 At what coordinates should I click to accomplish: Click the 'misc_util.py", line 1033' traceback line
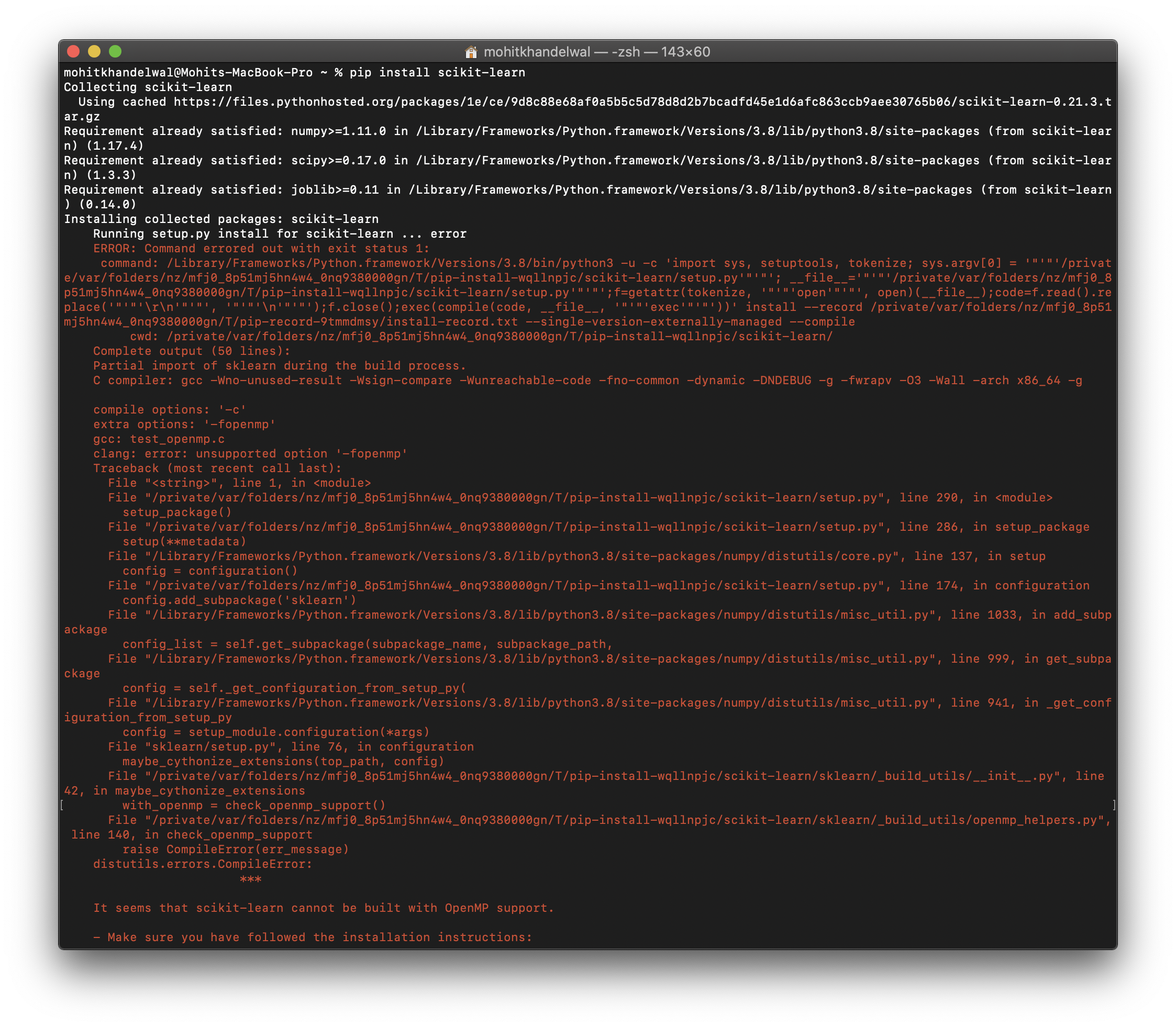pyautogui.click(x=587, y=622)
